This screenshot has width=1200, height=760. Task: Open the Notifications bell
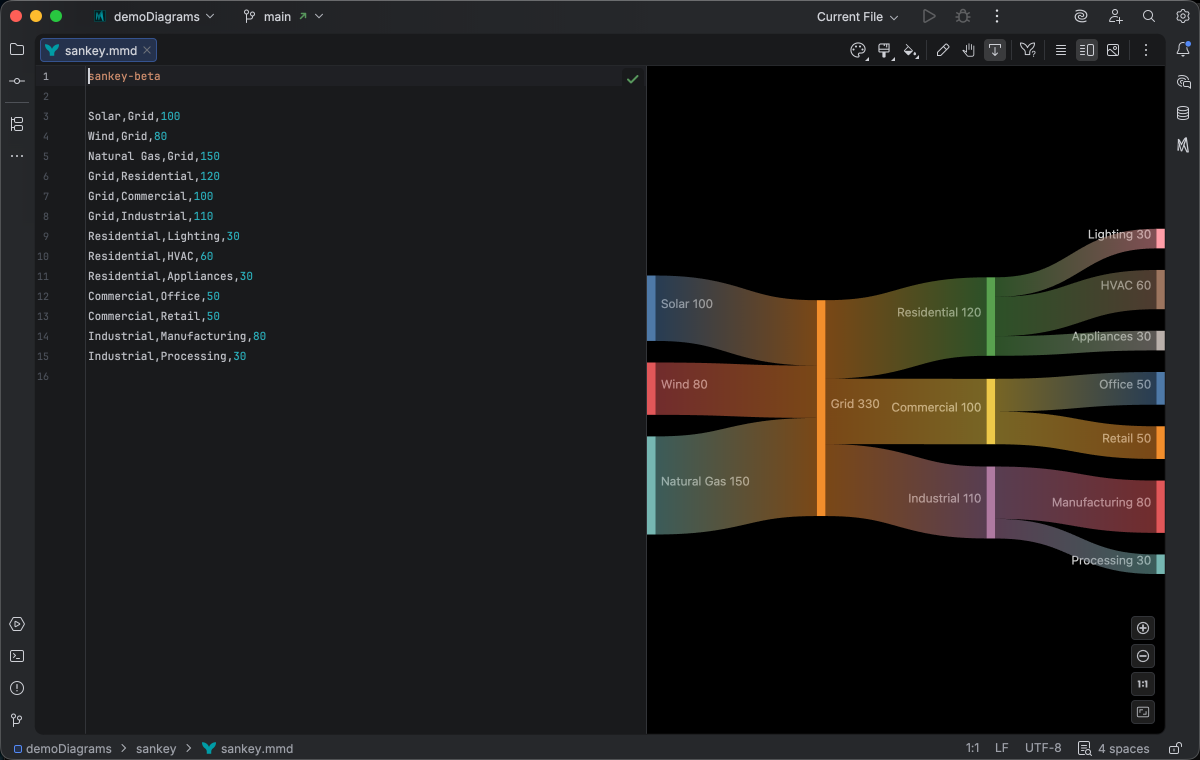(x=1183, y=49)
